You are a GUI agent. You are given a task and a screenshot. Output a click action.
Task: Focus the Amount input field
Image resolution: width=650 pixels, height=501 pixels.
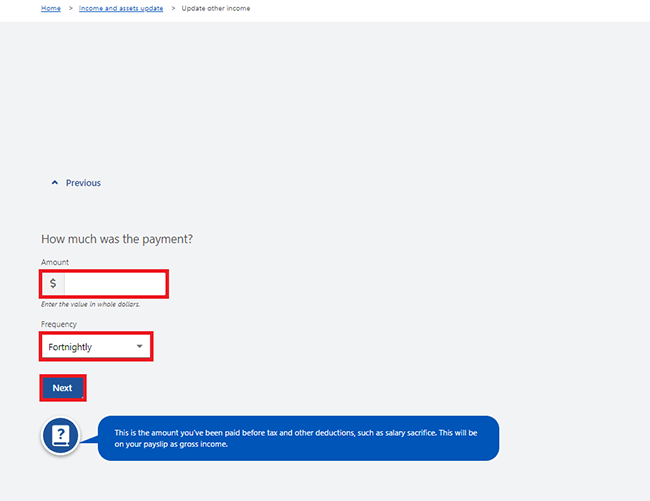click(x=115, y=284)
